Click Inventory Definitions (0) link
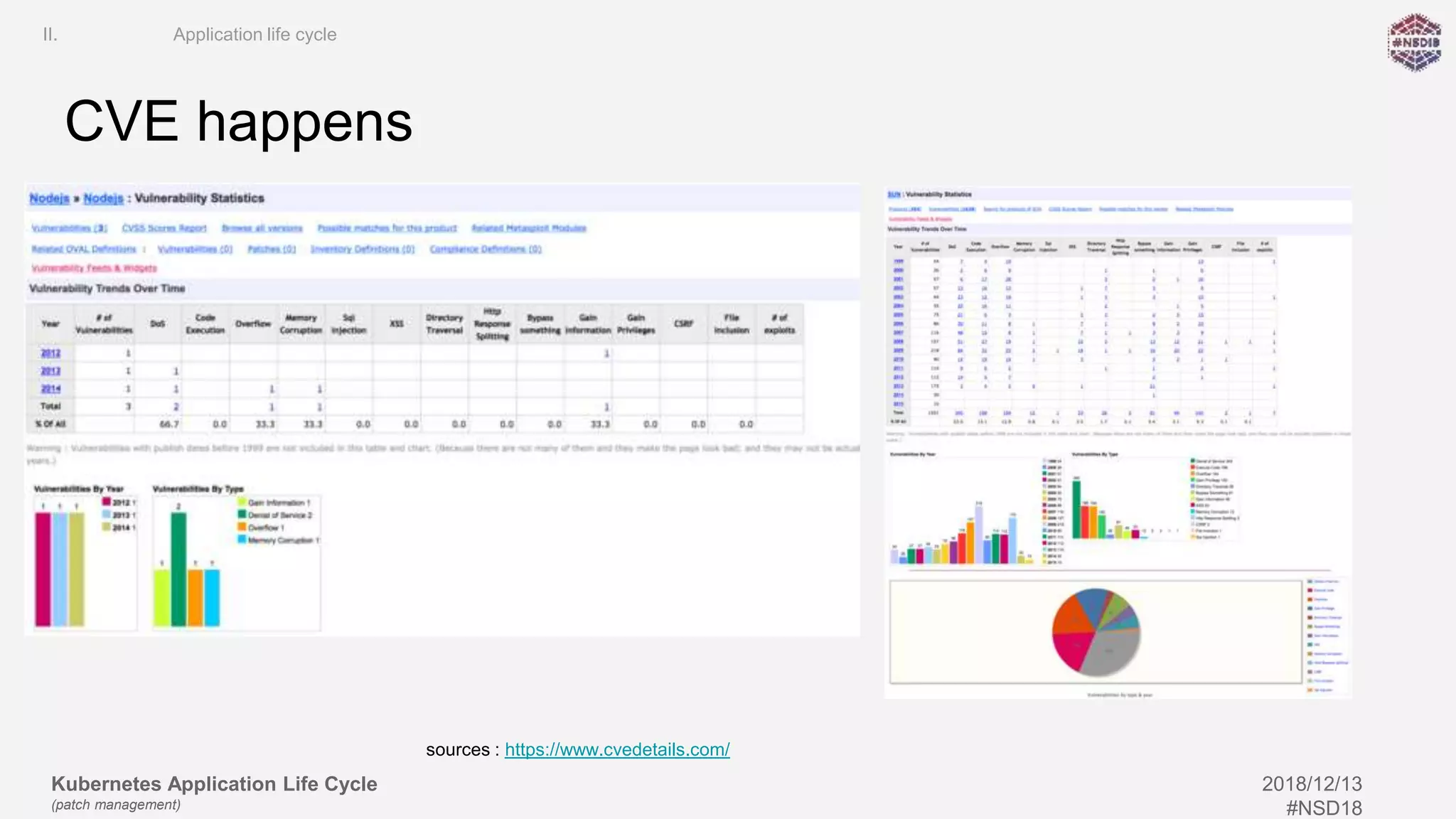 point(363,249)
